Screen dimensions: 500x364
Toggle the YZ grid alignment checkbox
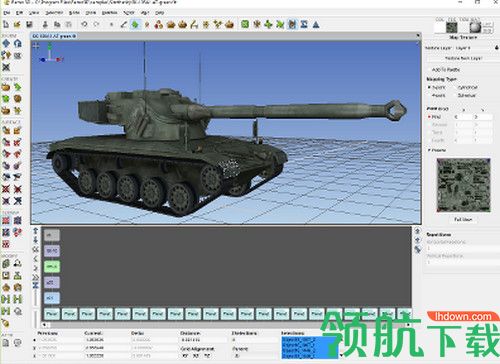click(x=207, y=356)
